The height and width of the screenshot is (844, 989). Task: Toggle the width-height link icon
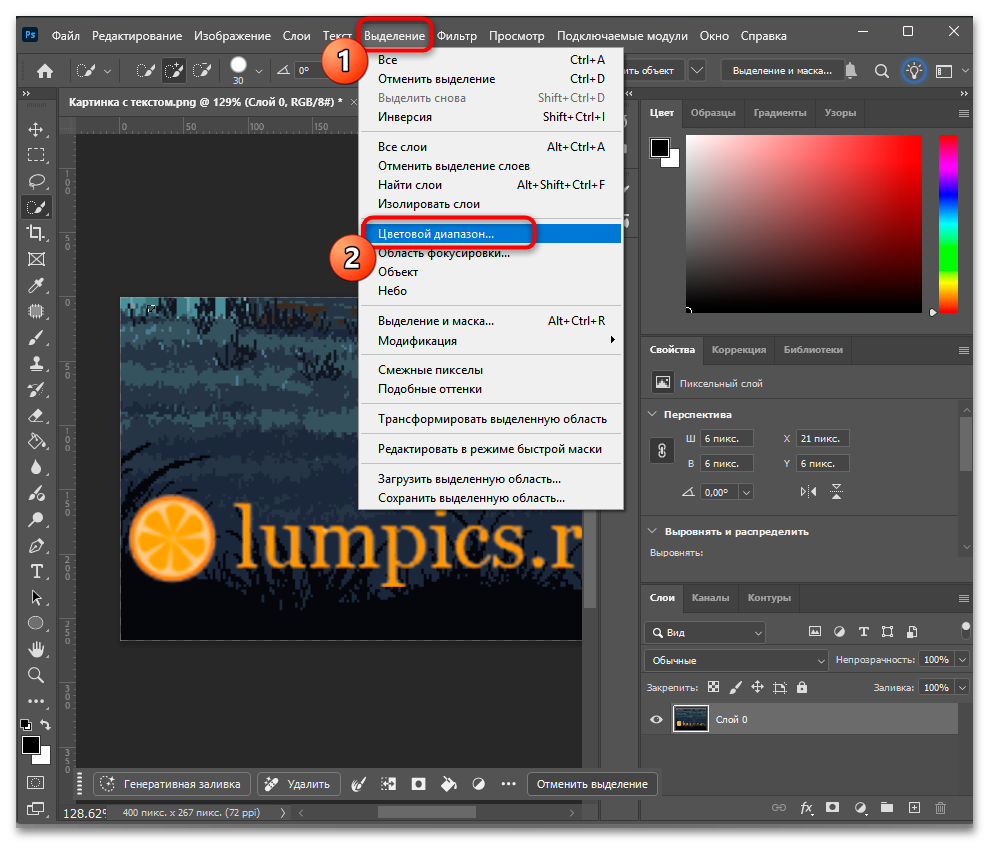click(662, 451)
